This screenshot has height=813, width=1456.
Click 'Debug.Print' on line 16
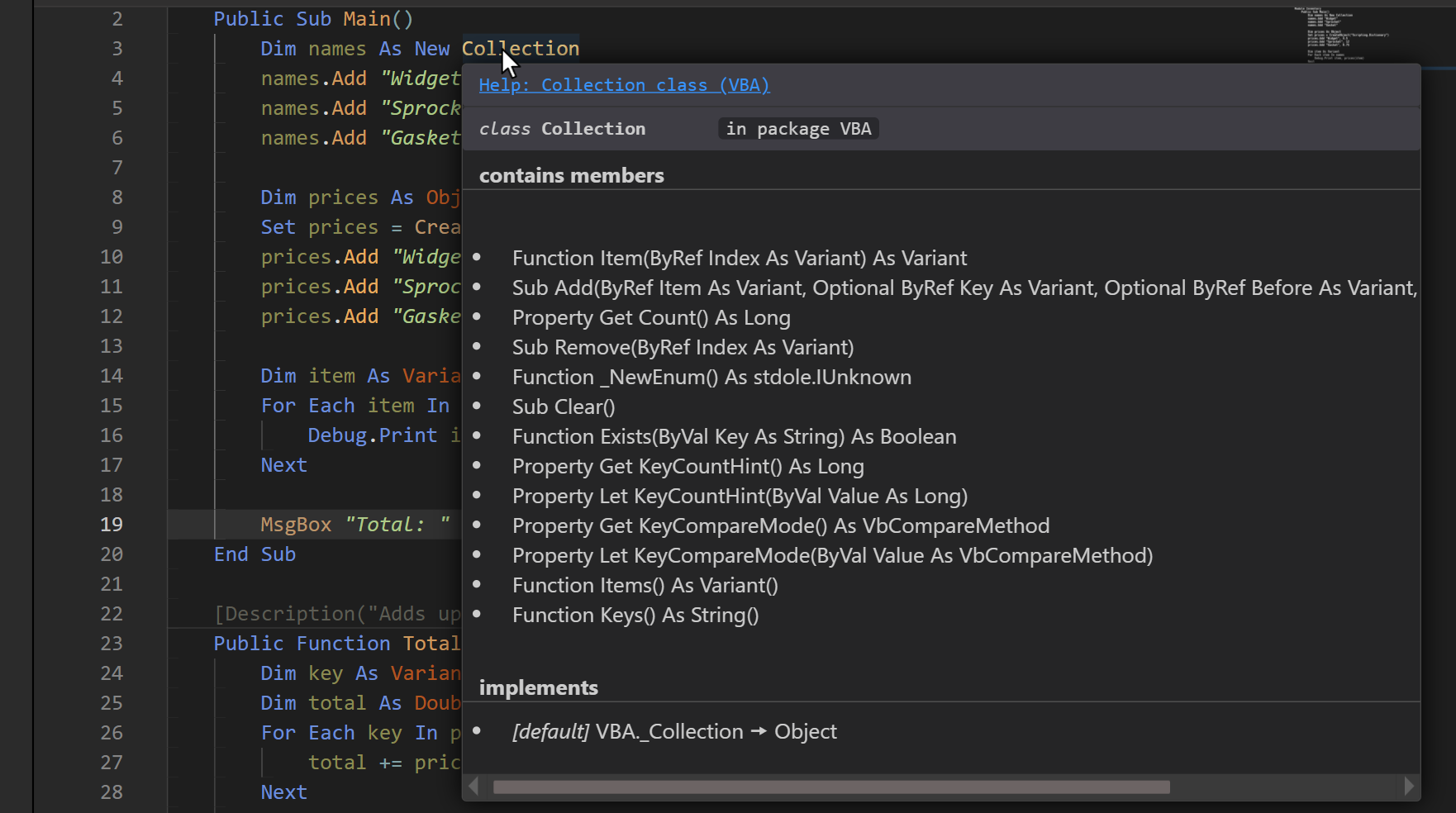[x=373, y=435]
